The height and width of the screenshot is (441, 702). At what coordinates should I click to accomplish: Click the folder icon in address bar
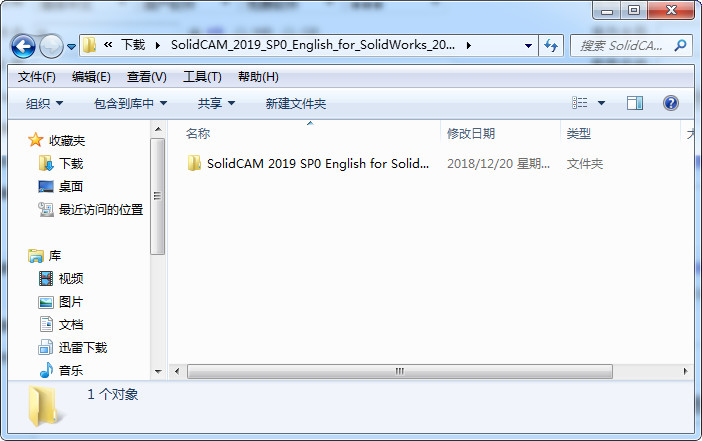tap(90, 45)
